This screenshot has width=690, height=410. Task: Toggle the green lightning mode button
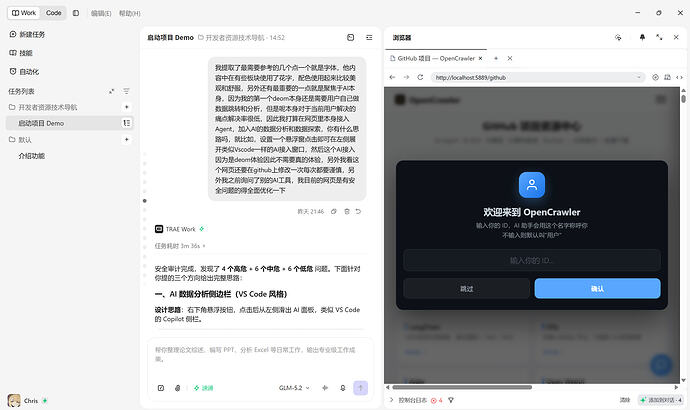[203, 388]
